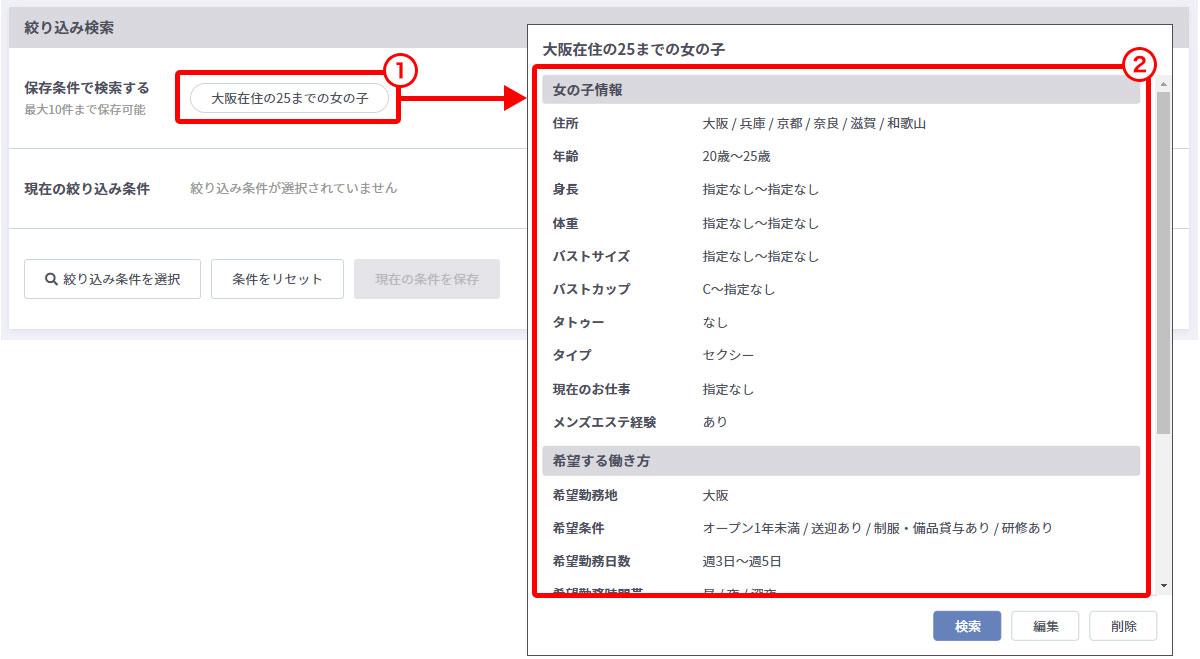Click the 絞り込み条件が選択されていません message

coord(293,188)
